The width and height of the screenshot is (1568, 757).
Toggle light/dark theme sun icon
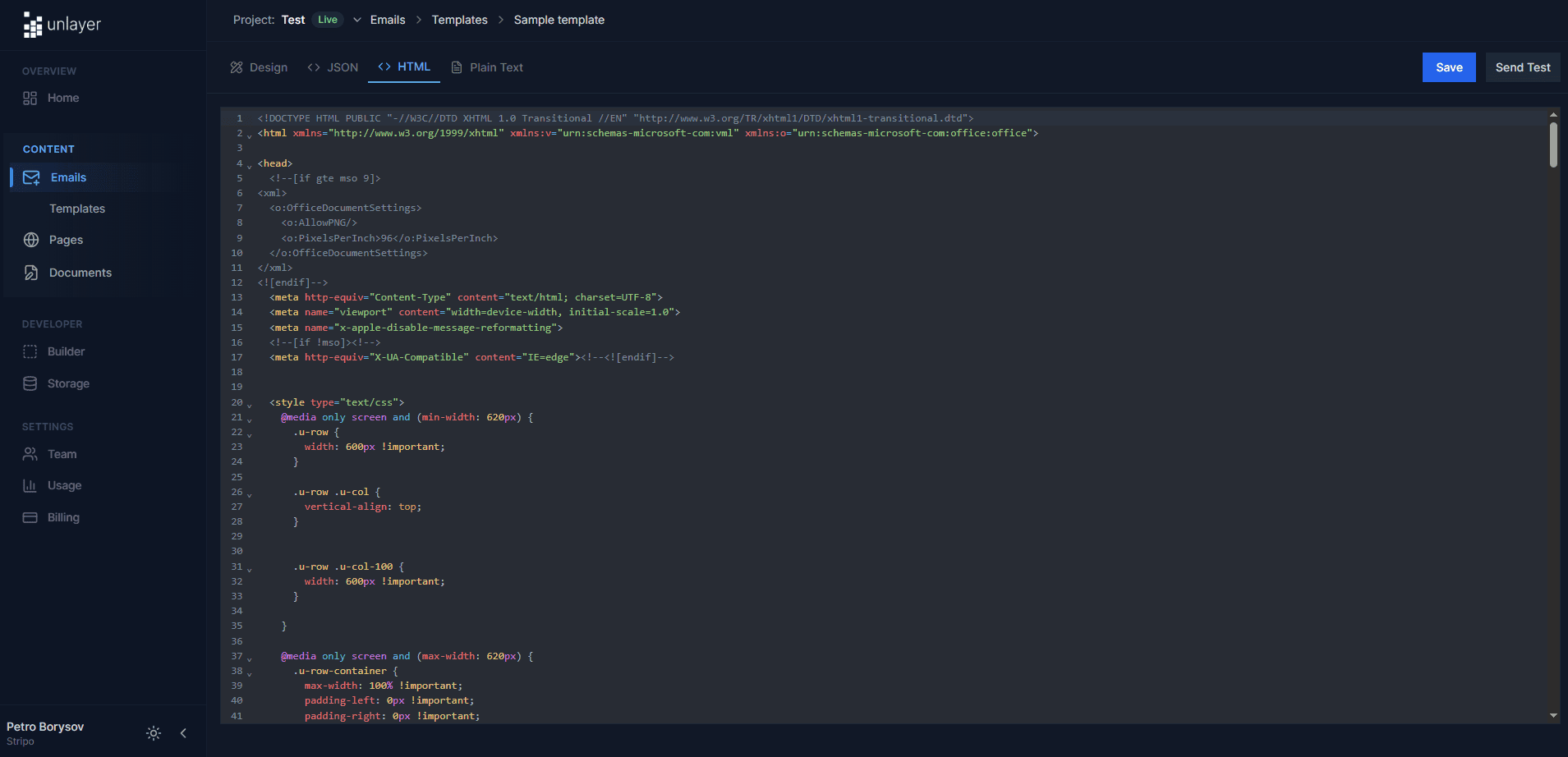click(154, 733)
